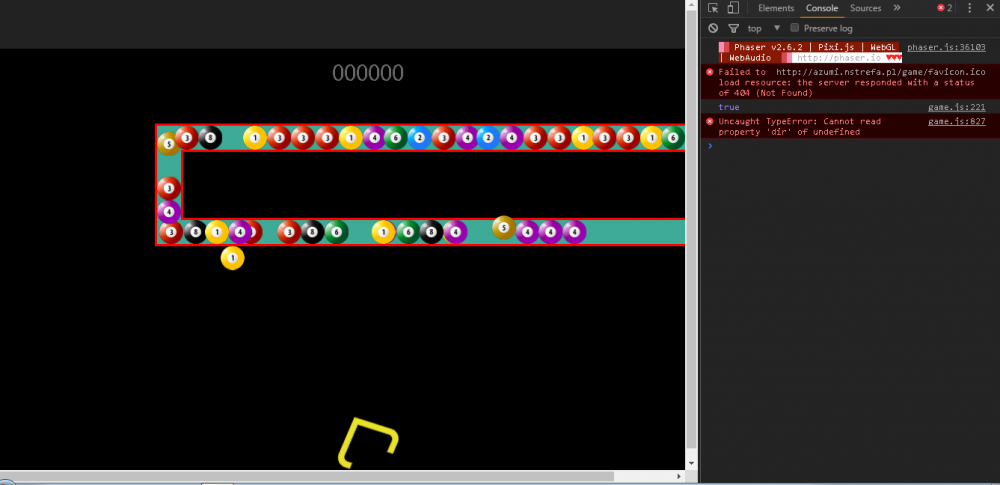Open the DevTools three-dot customize menu
The image size is (1000, 485).
(x=970, y=8)
